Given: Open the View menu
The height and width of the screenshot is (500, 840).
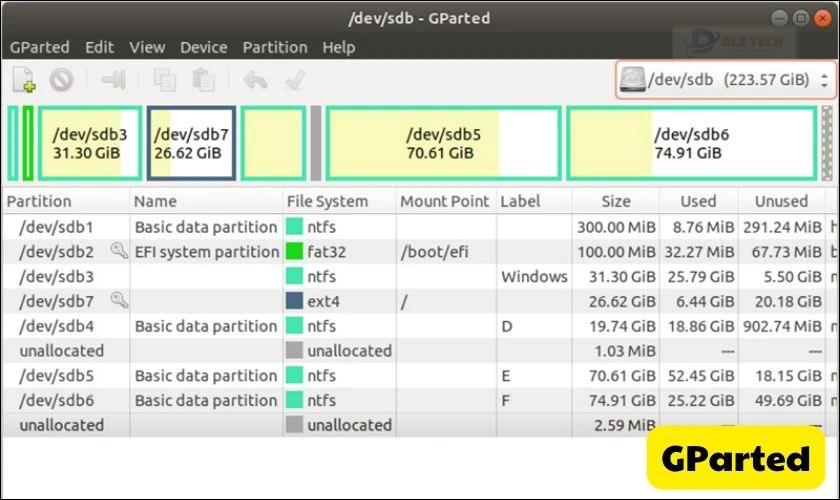Looking at the screenshot, I should [x=147, y=47].
